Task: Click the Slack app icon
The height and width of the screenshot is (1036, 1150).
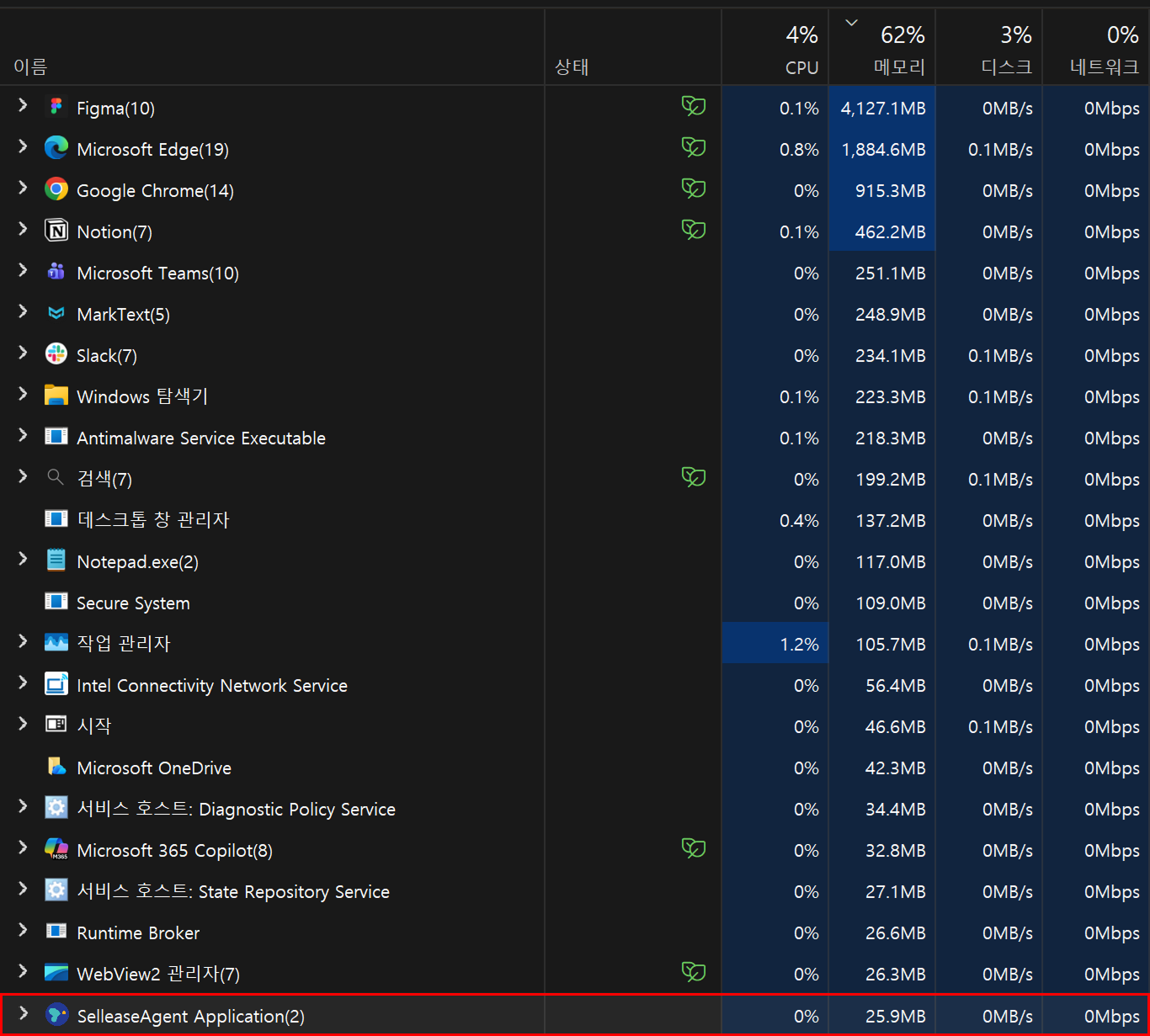Action: click(x=56, y=354)
